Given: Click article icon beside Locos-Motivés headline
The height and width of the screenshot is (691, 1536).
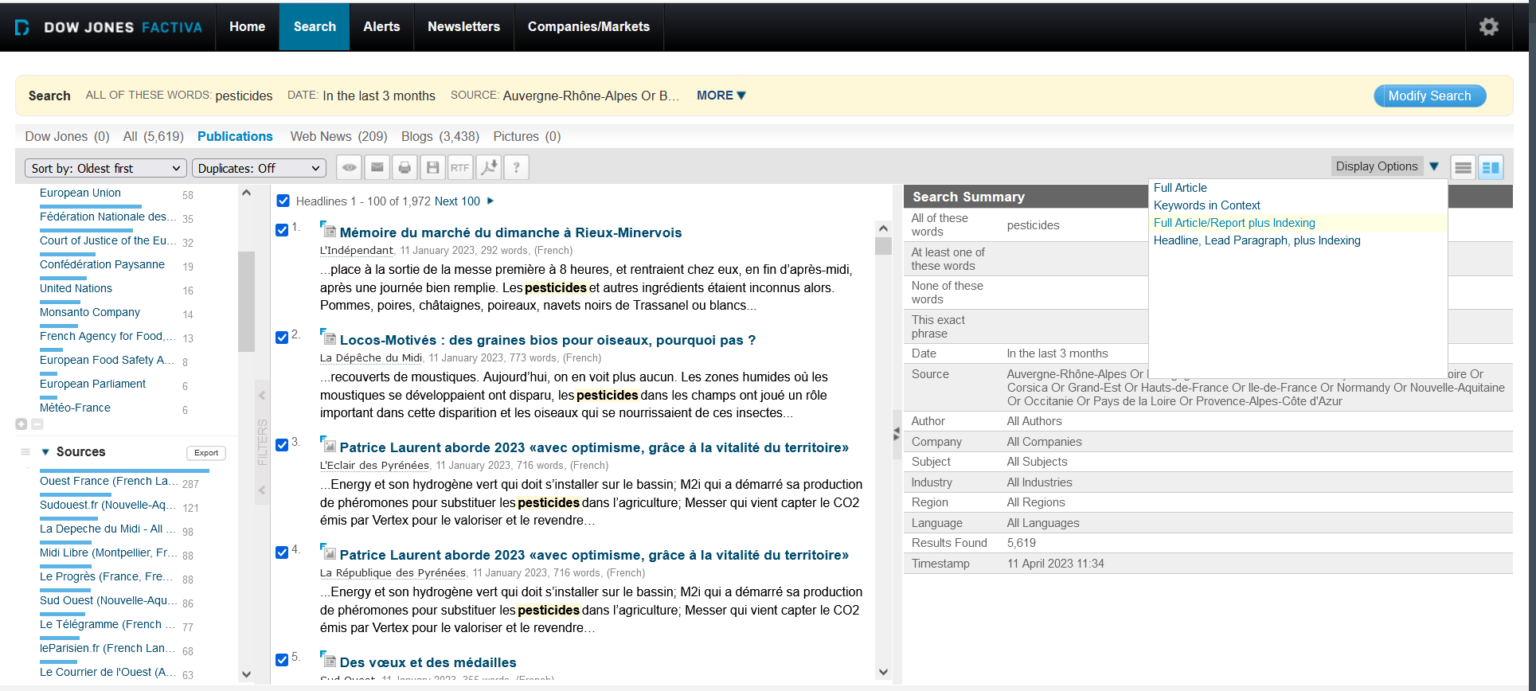Looking at the screenshot, I should pyautogui.click(x=328, y=339).
